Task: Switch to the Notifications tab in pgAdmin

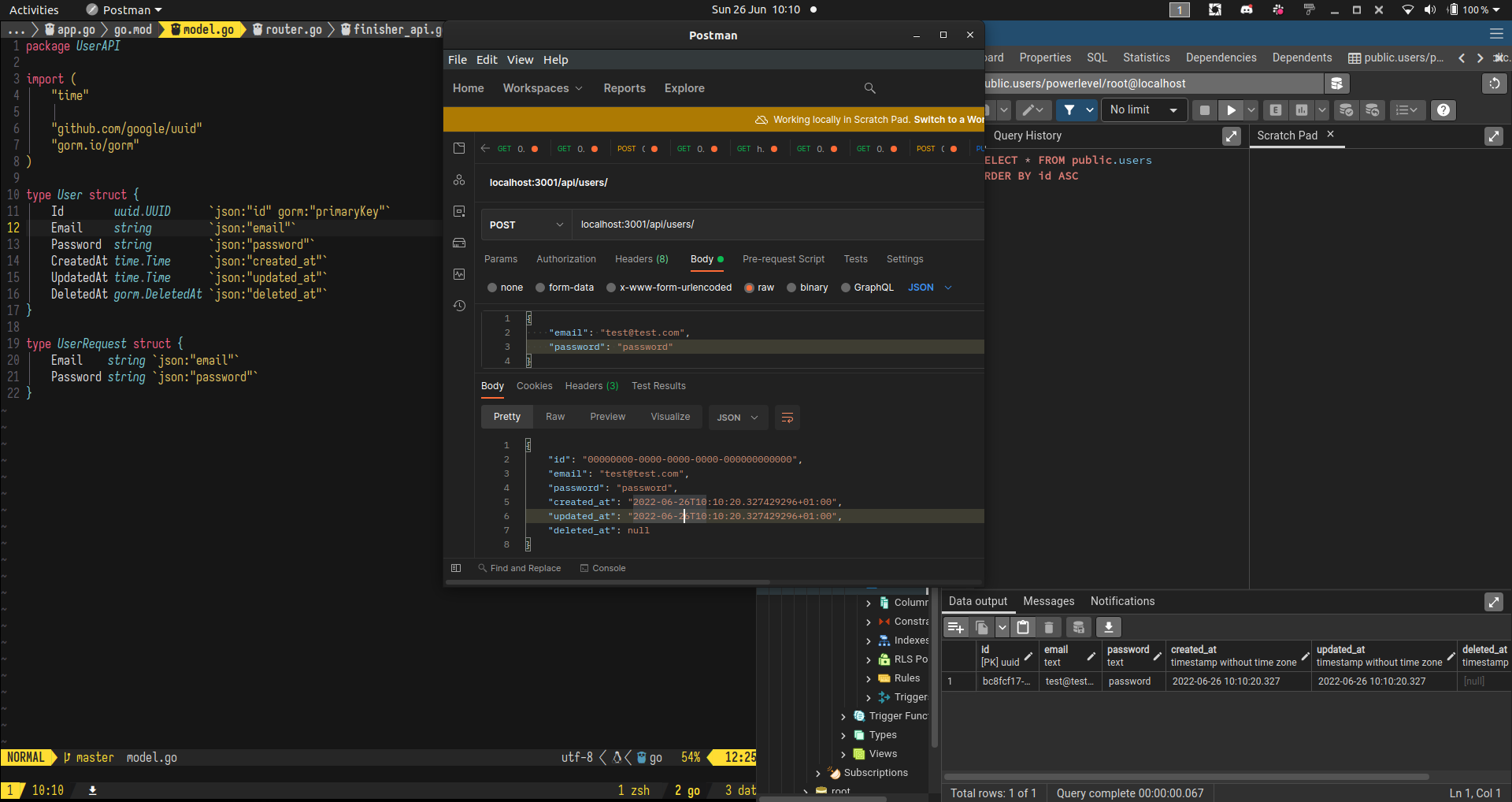Action: [x=1122, y=602]
